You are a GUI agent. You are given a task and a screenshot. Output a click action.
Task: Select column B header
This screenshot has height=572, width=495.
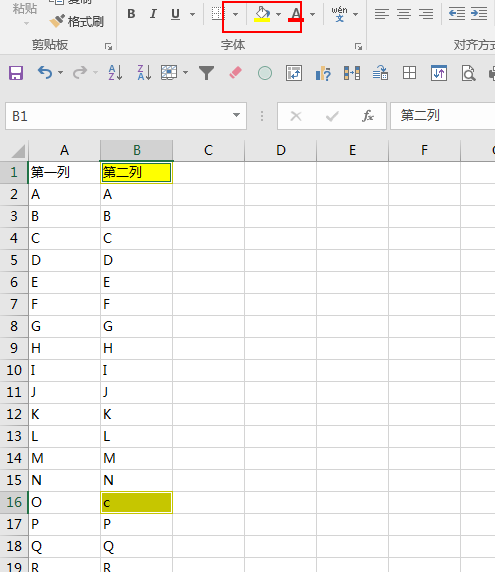point(136,150)
